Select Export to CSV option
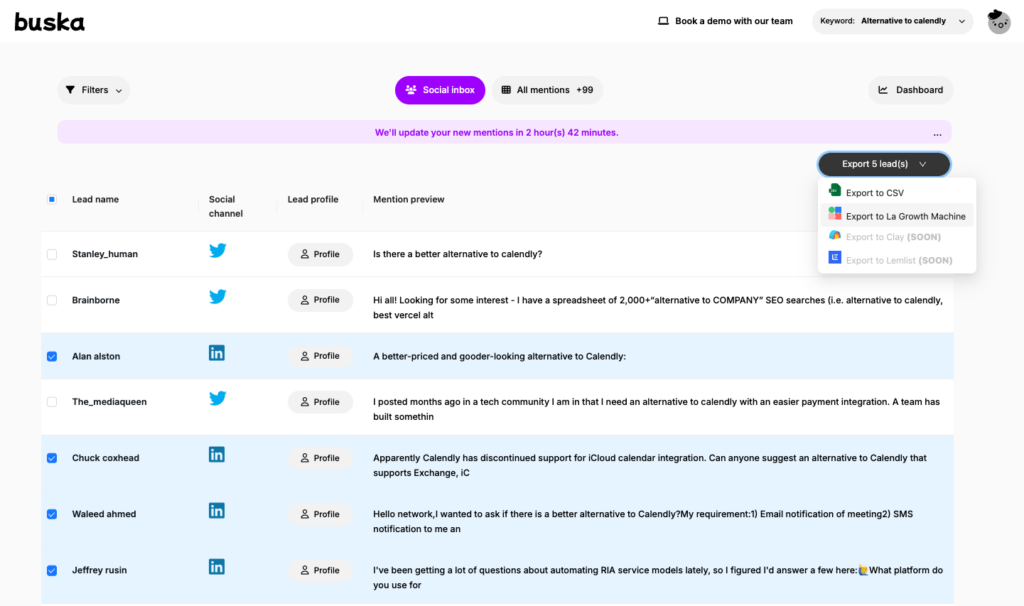 897,193
